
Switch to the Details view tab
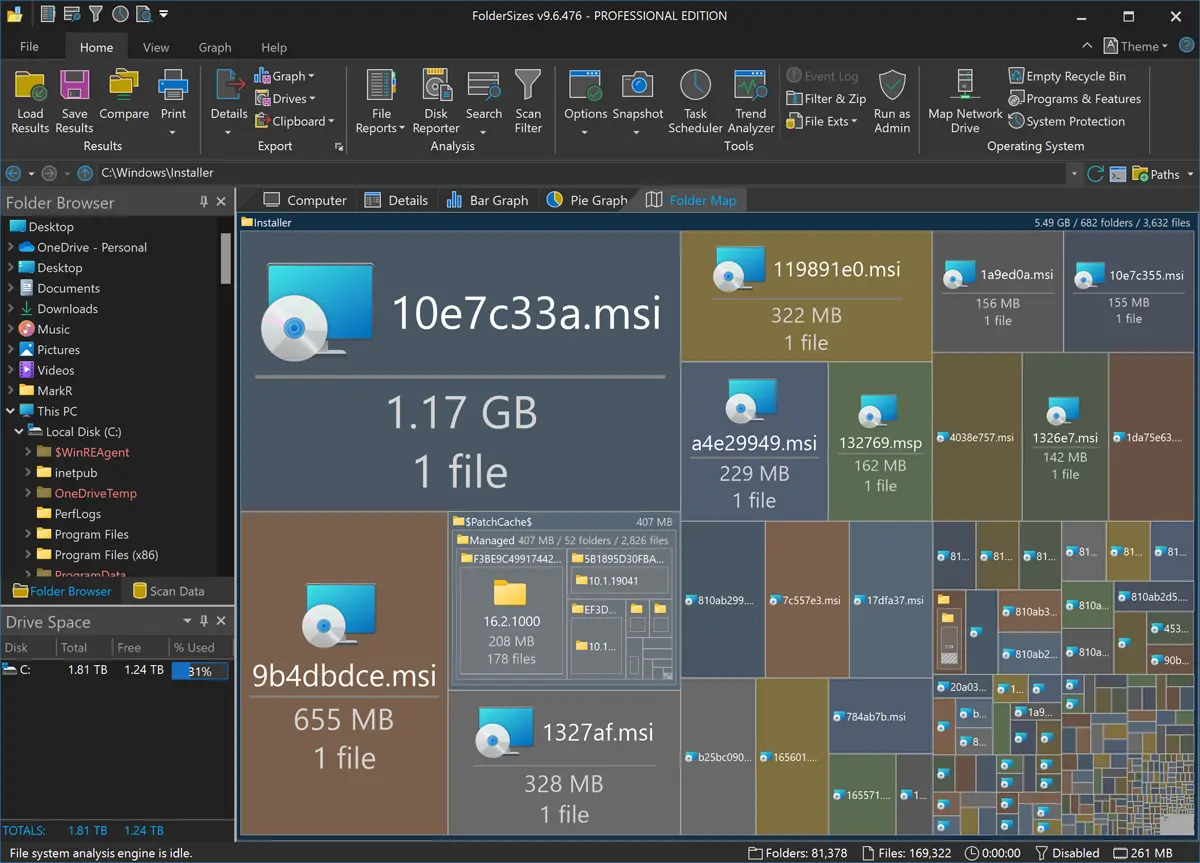(x=396, y=200)
